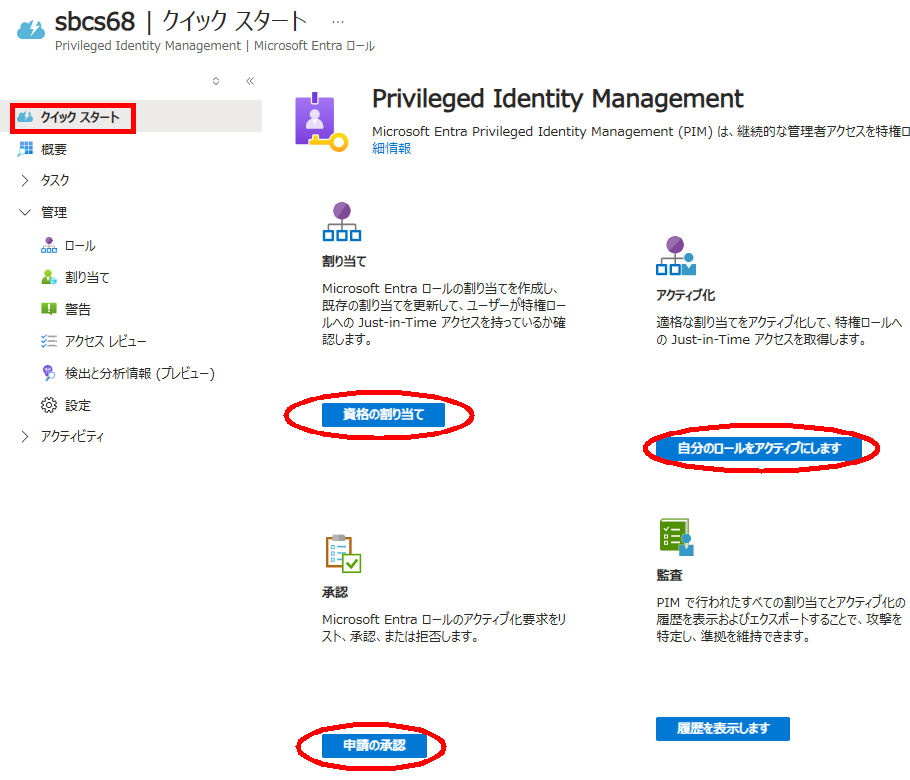Click the 設定 gear icon

[49, 405]
